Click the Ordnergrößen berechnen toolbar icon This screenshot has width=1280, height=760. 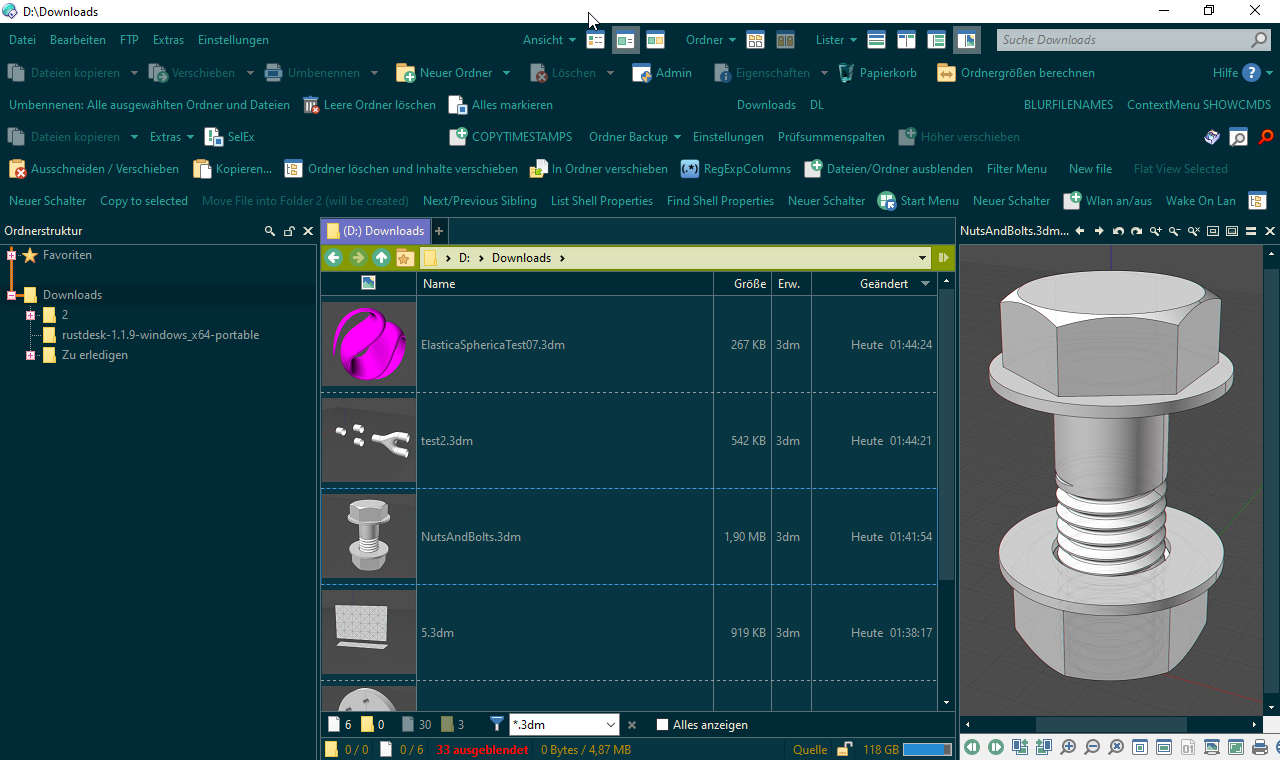(x=946, y=73)
